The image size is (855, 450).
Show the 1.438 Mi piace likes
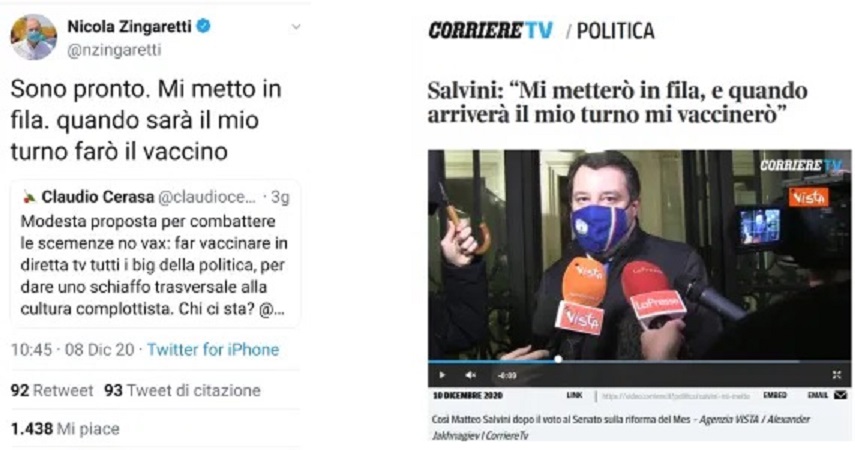(x=65, y=429)
